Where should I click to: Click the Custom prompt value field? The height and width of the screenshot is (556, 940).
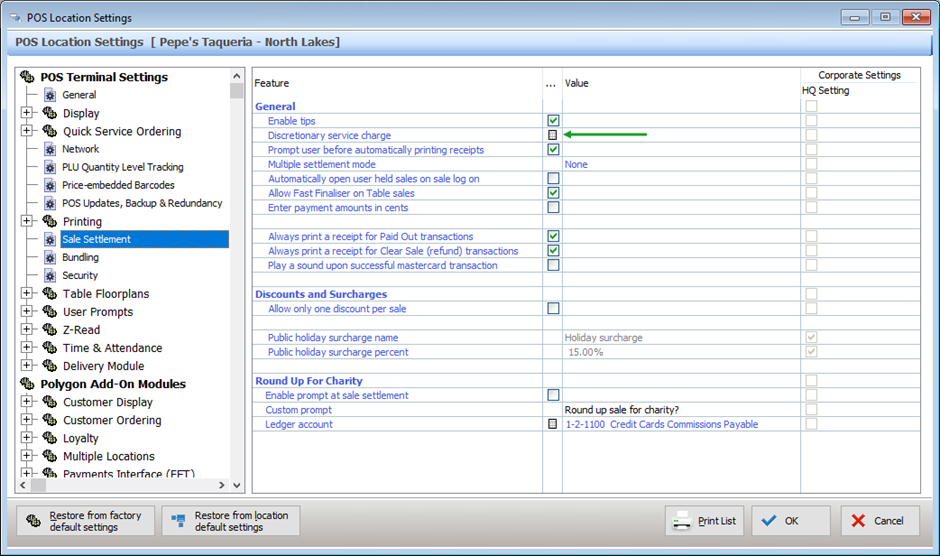coord(680,410)
